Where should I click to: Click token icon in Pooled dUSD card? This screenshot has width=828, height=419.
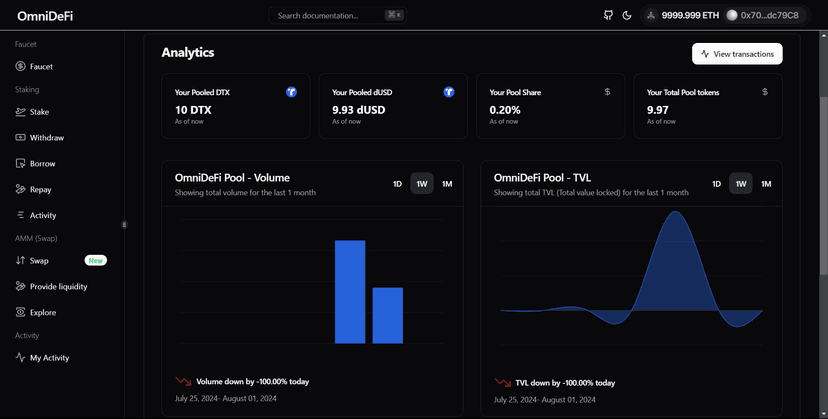pos(449,92)
